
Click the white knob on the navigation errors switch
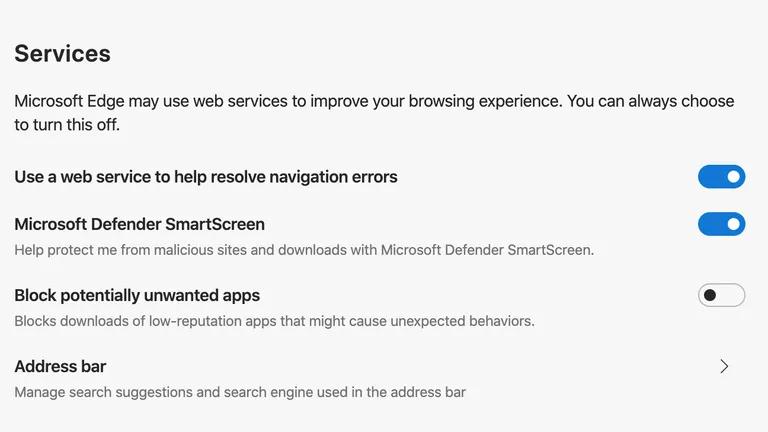coord(734,177)
